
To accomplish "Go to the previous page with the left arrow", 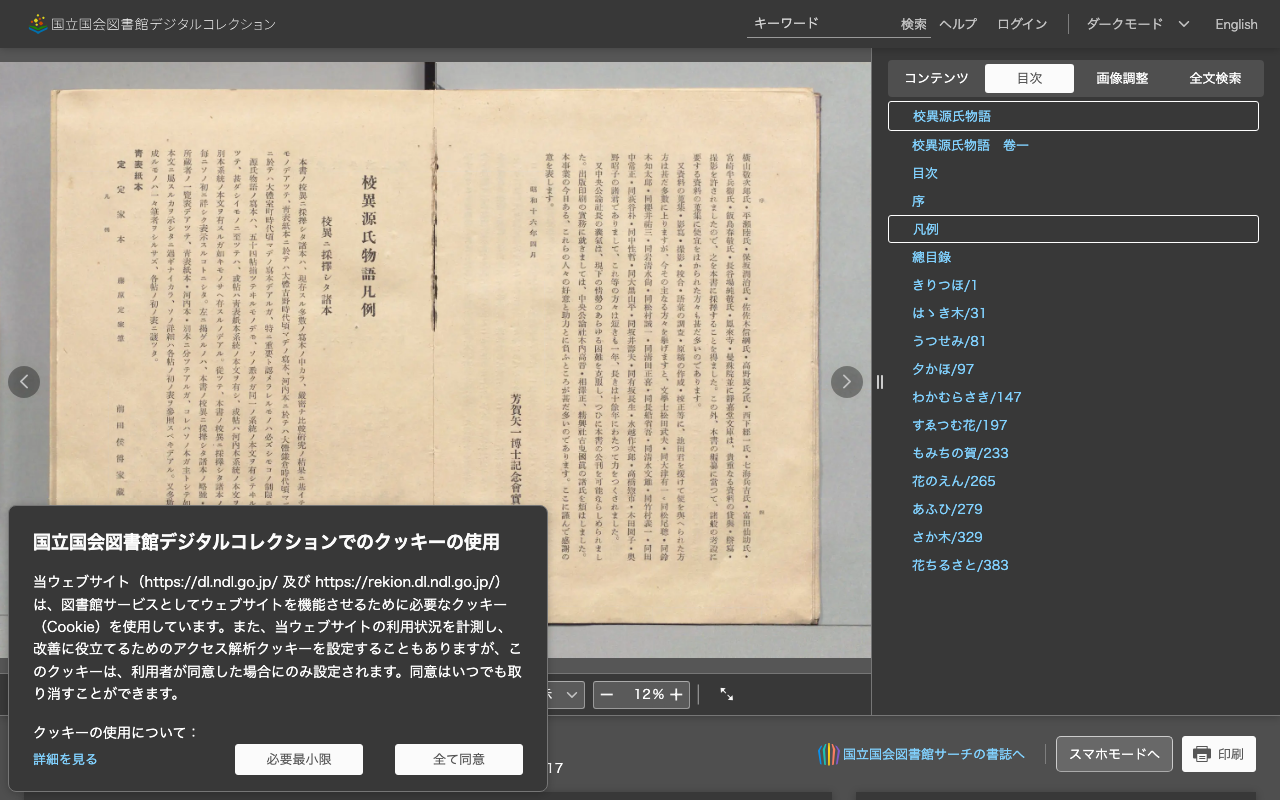I will 24,382.
